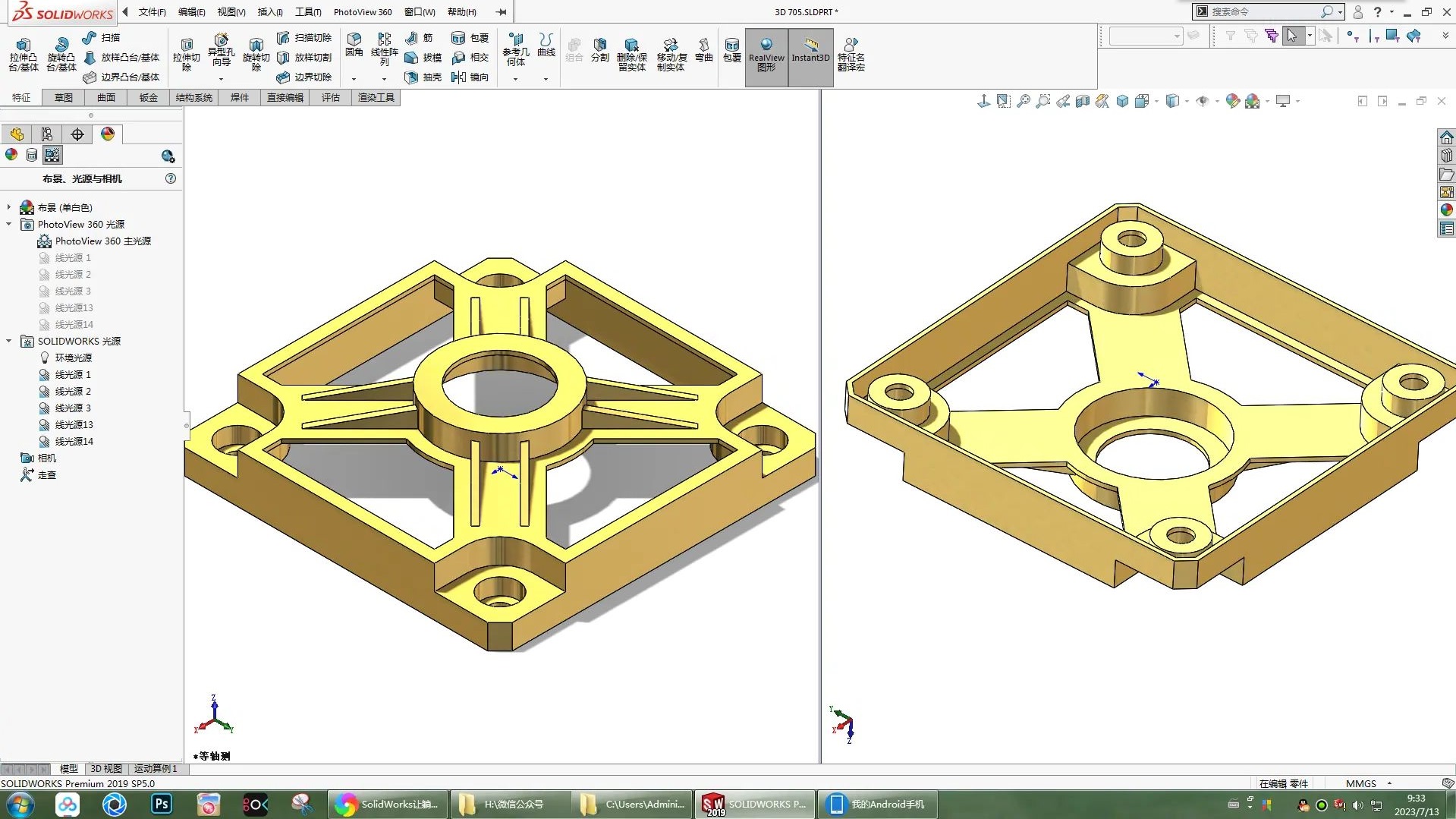The image size is (1456, 819).
Task: Select the Boundary Boss/Base (边界凸台/基体) tool
Action: point(121,77)
